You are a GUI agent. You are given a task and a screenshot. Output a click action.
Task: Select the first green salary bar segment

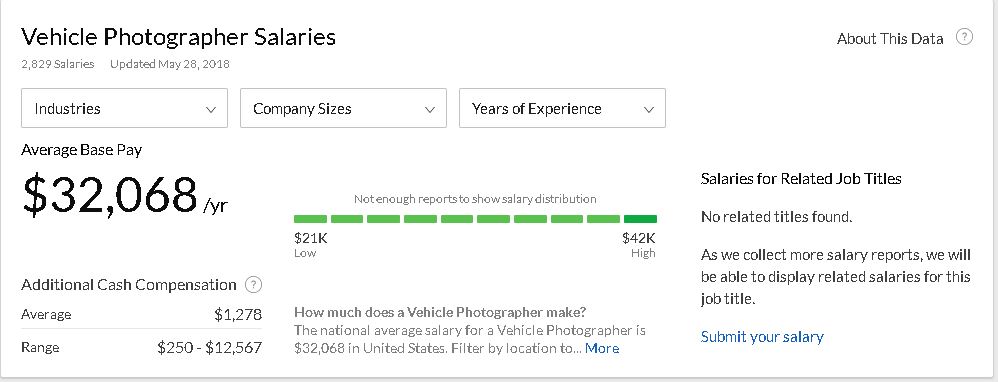click(x=311, y=219)
